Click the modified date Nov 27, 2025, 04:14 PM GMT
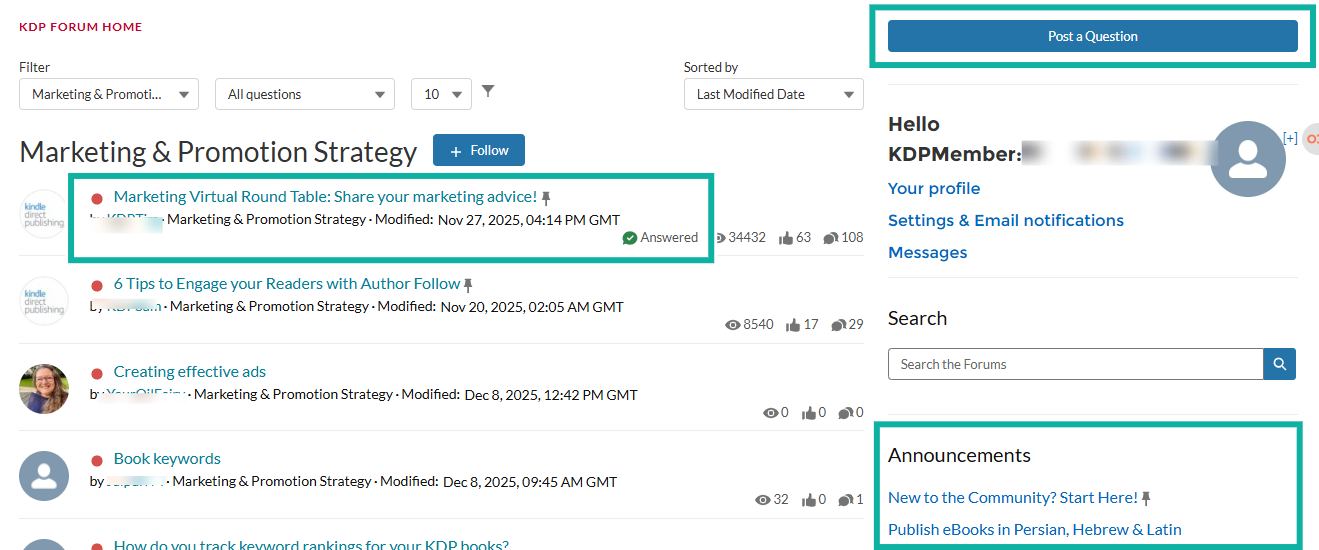This screenshot has width=1319, height=550. point(529,219)
